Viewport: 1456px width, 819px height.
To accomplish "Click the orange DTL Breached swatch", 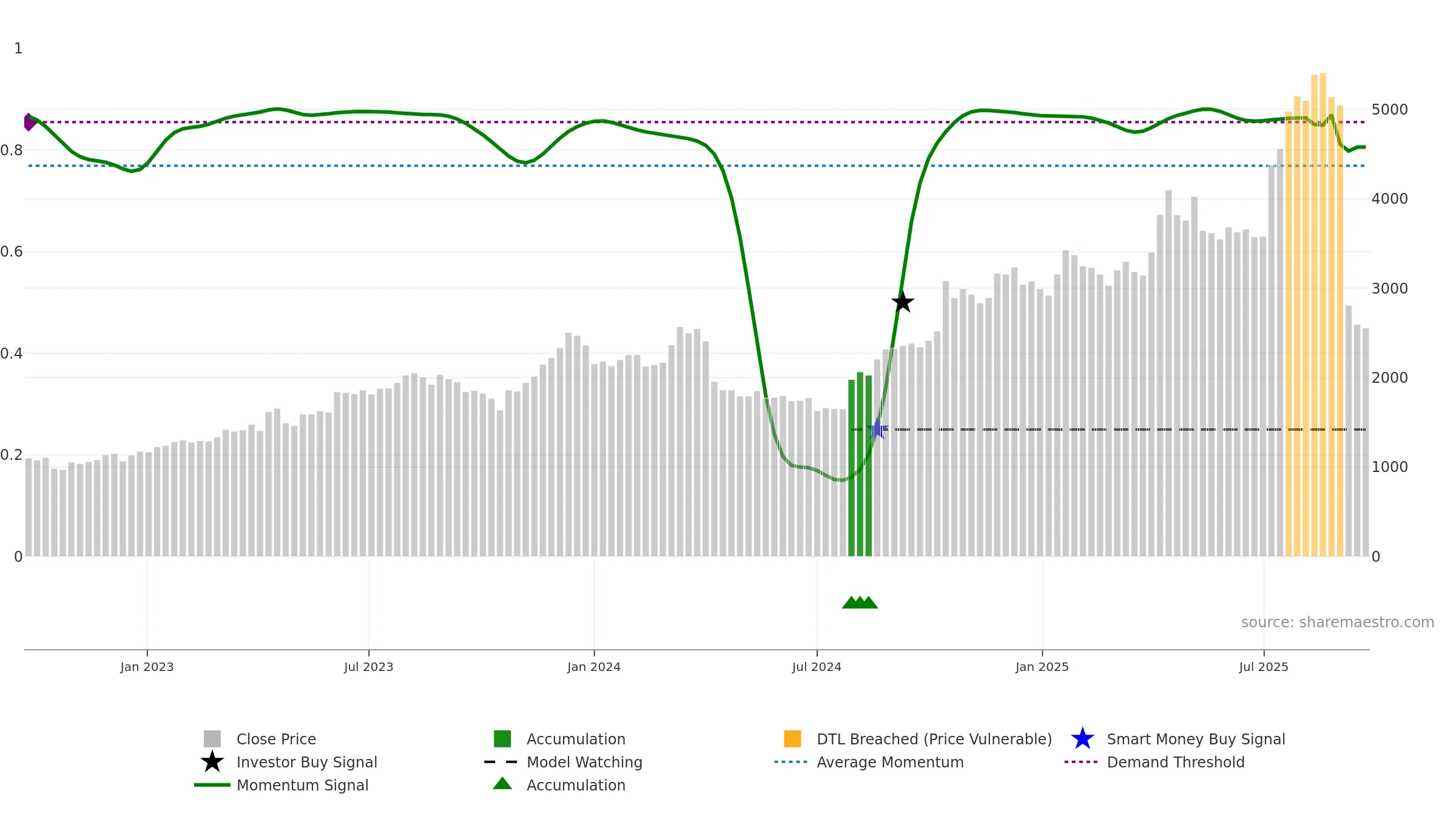I will point(792,739).
